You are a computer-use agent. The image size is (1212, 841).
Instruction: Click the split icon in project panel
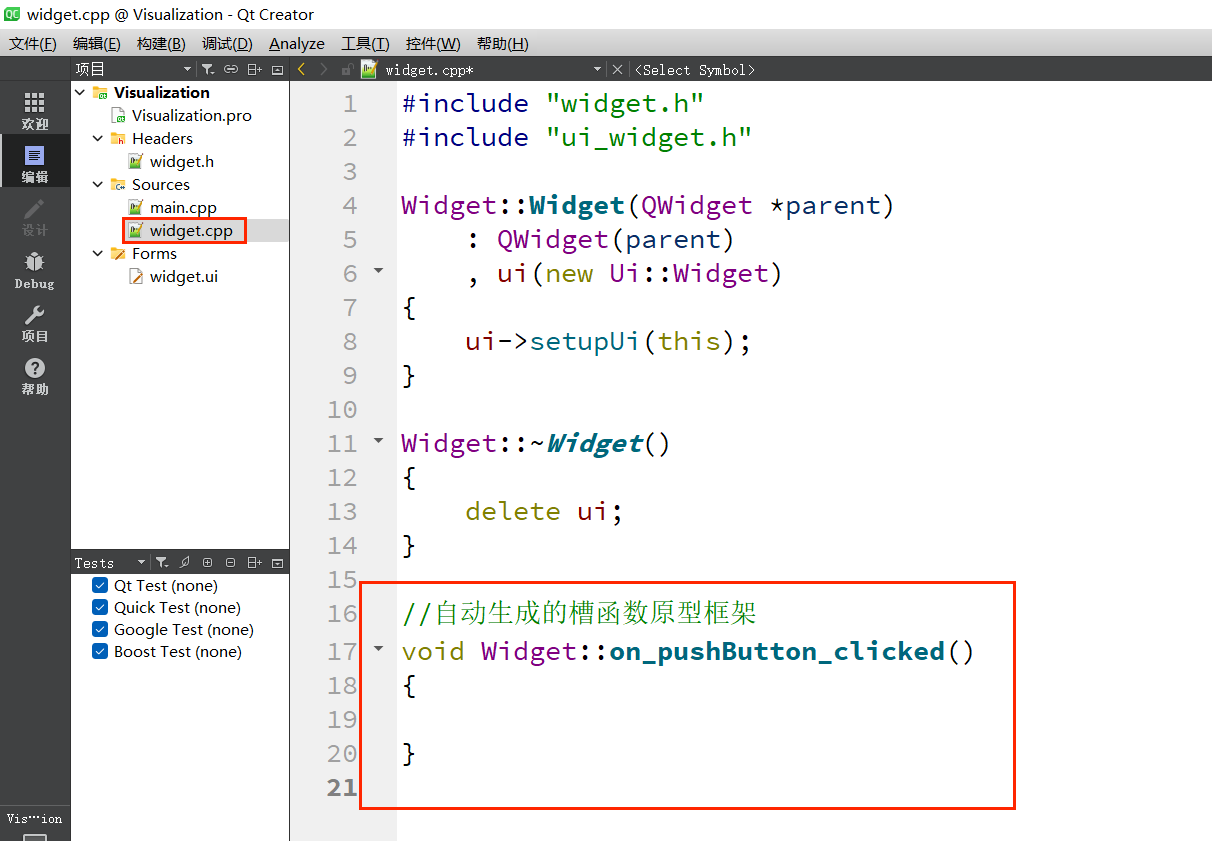tap(255, 69)
